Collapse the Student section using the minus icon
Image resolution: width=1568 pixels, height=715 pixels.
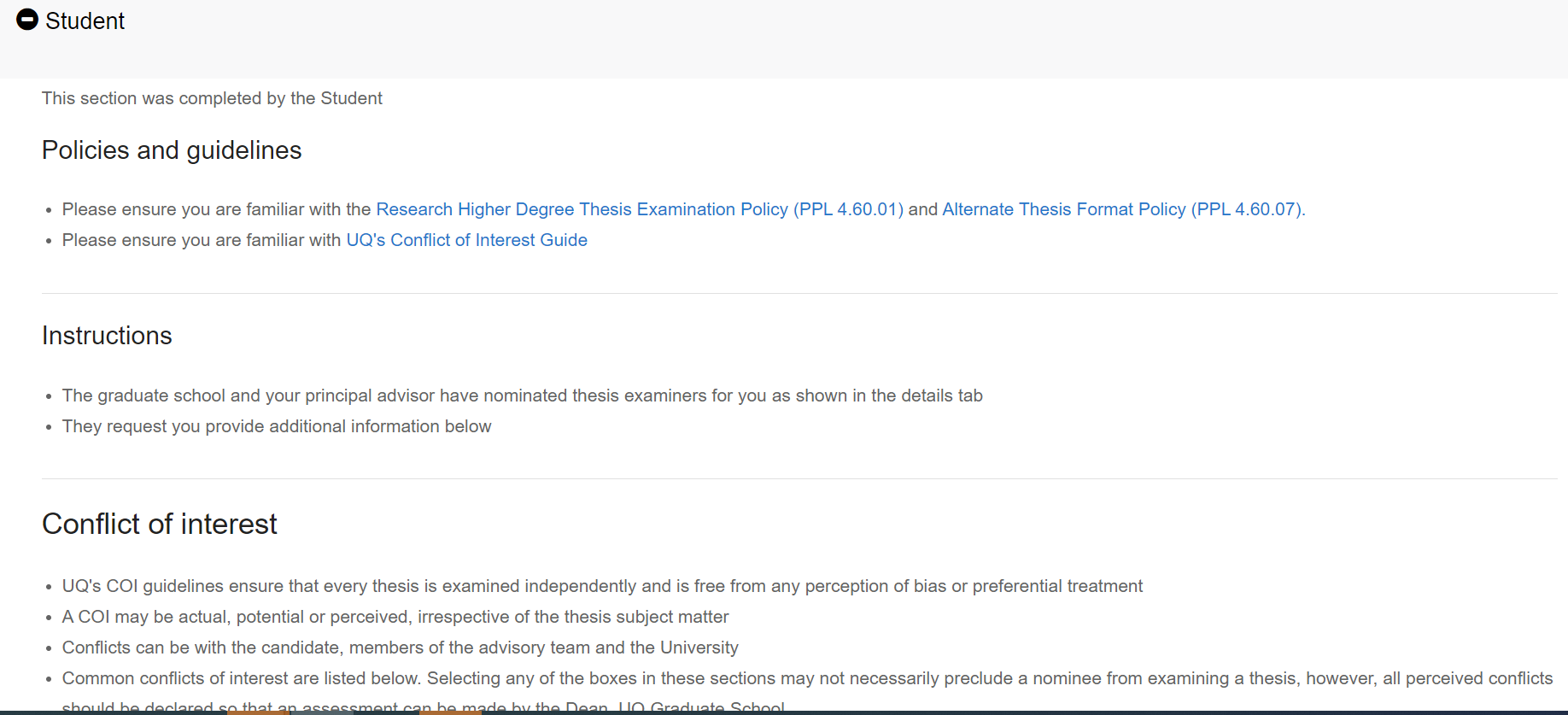click(27, 20)
